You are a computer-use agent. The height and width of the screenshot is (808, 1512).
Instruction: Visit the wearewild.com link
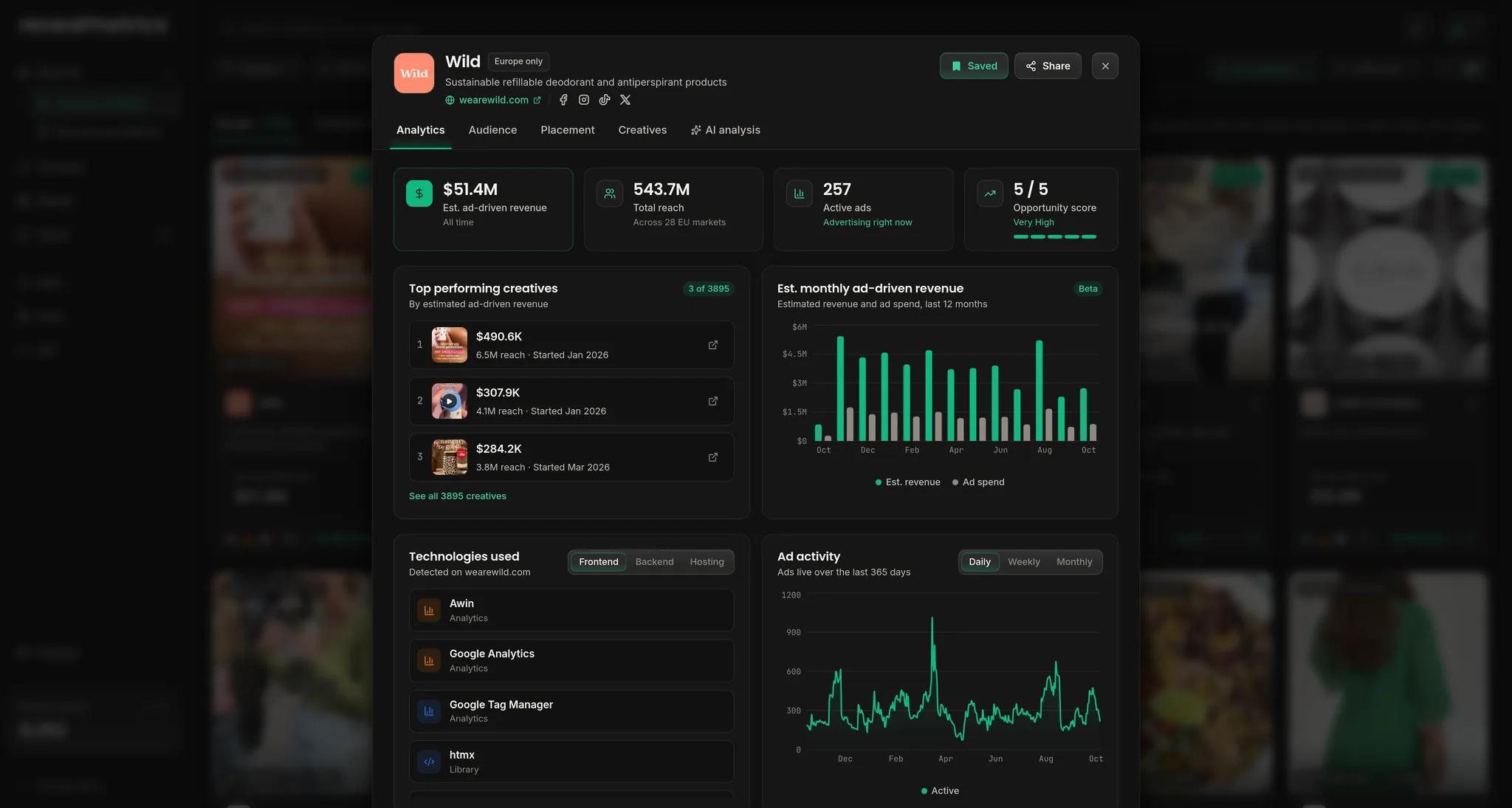[494, 100]
